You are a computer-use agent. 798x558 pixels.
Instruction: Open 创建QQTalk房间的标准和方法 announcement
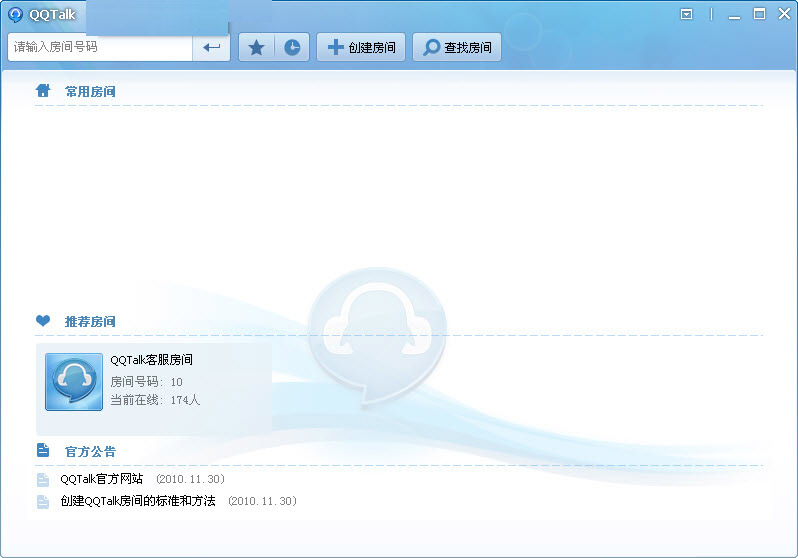tap(137, 501)
